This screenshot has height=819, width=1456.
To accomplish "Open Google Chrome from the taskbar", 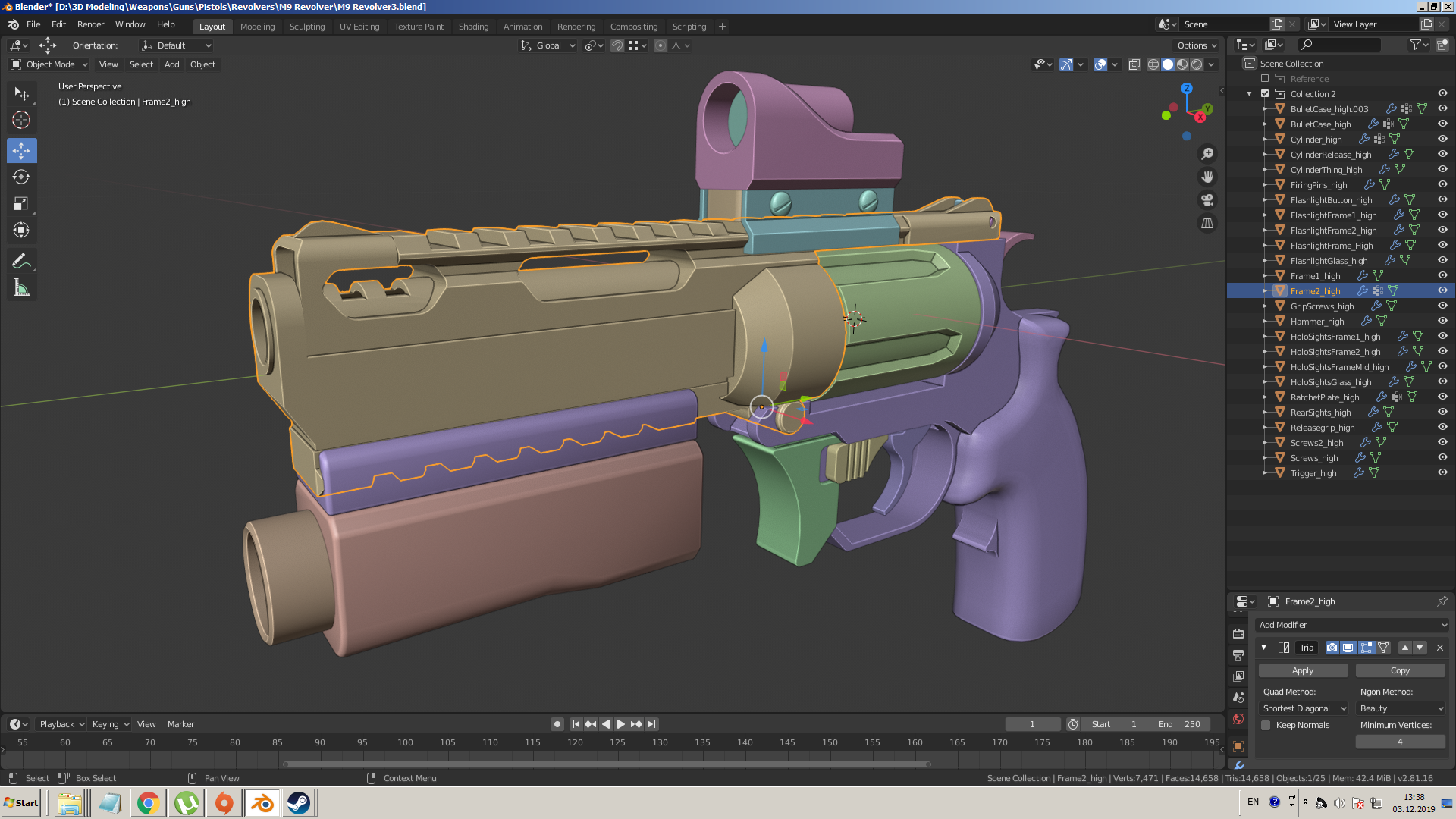I will [149, 803].
